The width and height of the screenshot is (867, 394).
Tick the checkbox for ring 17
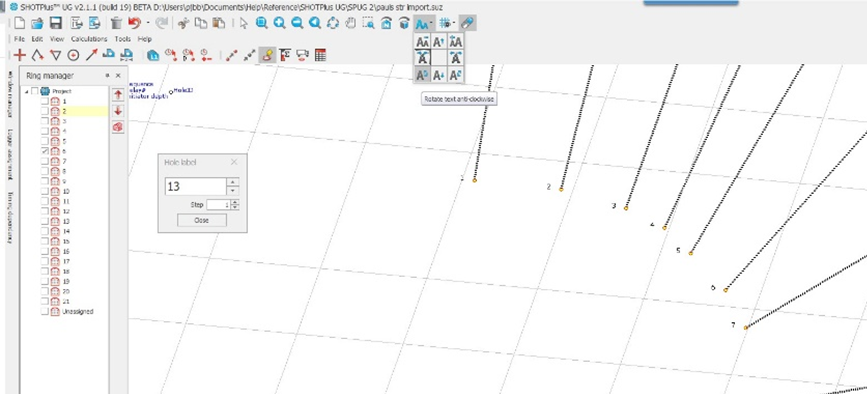45,261
